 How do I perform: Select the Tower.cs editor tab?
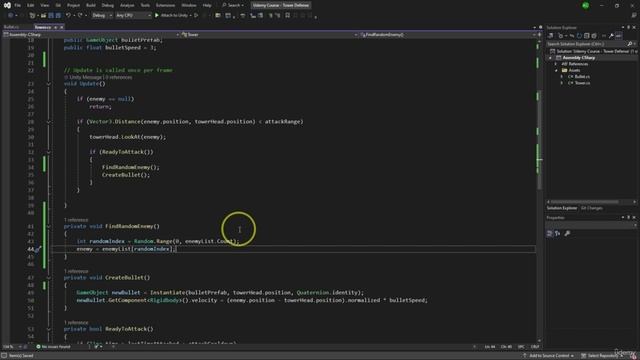(42, 27)
